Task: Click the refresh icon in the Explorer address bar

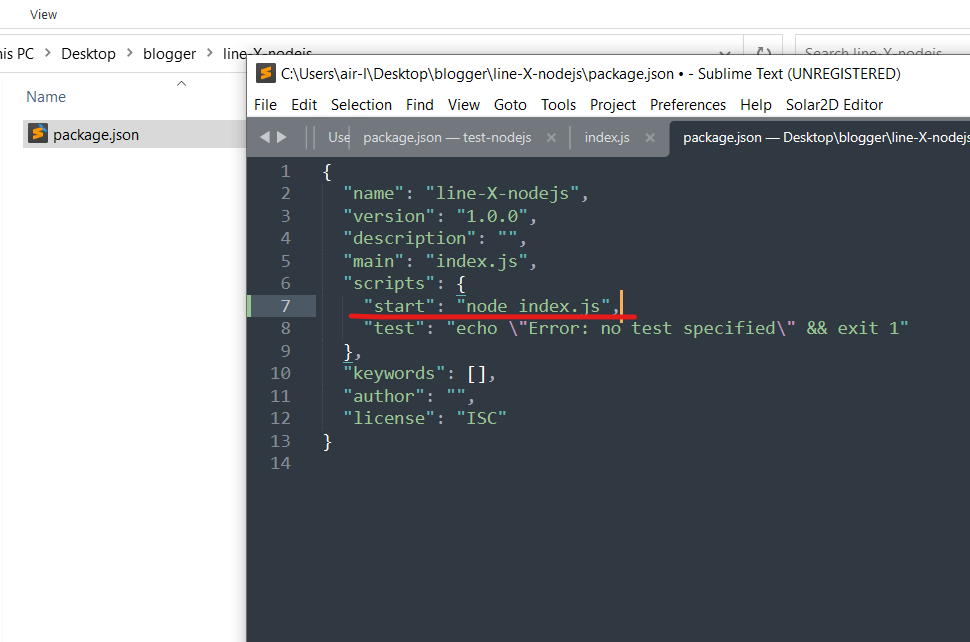Action: tap(764, 52)
